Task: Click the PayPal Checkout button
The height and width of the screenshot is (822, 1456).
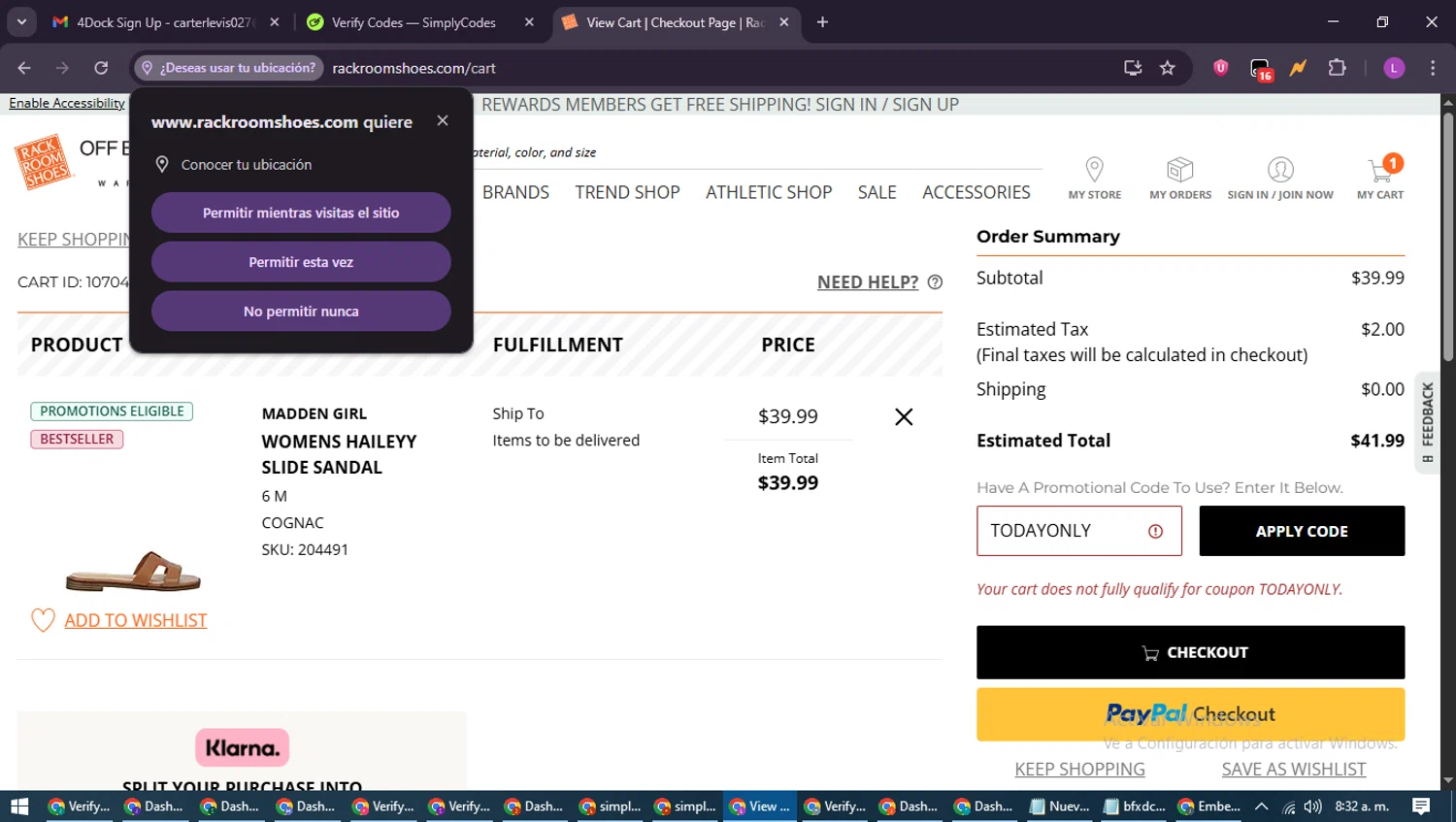Action: 1190,714
